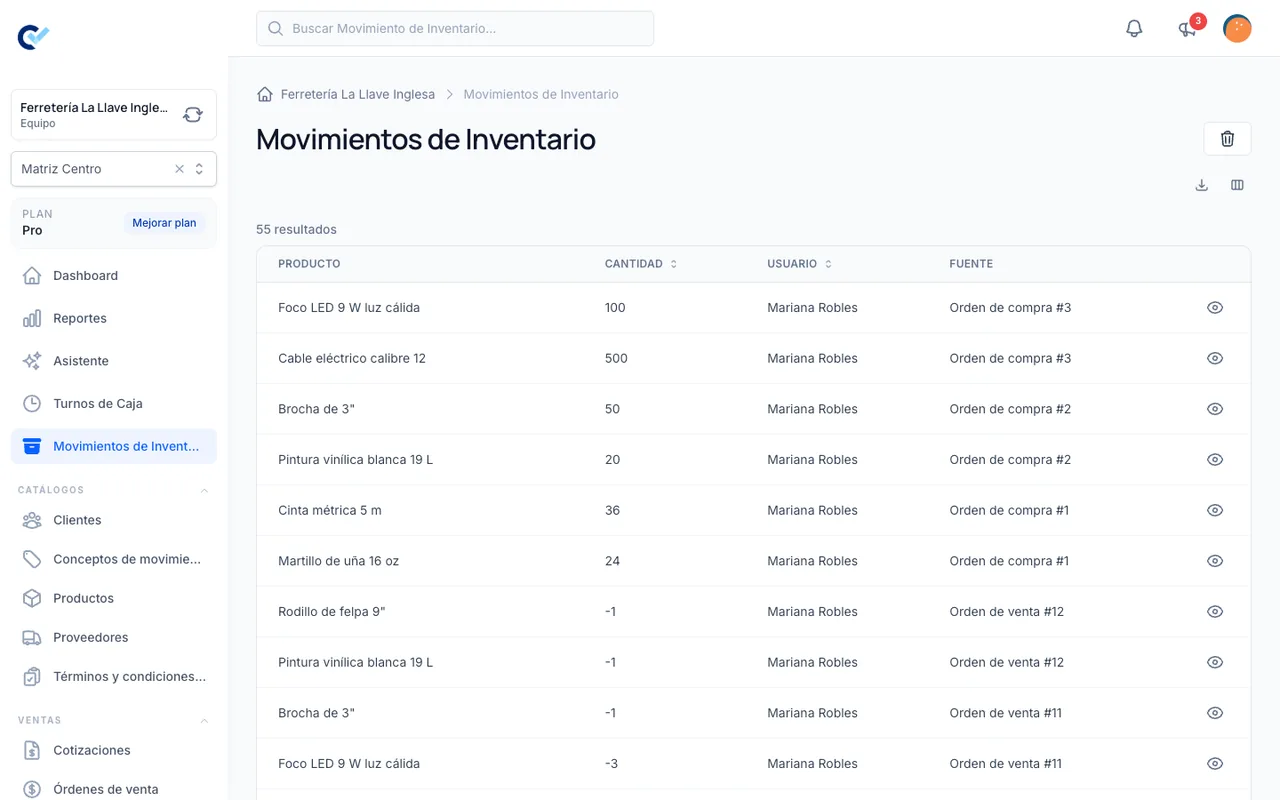Viewport: 1280px width, 800px height.
Task: Sort by the Cantidad column
Action: 641,264
